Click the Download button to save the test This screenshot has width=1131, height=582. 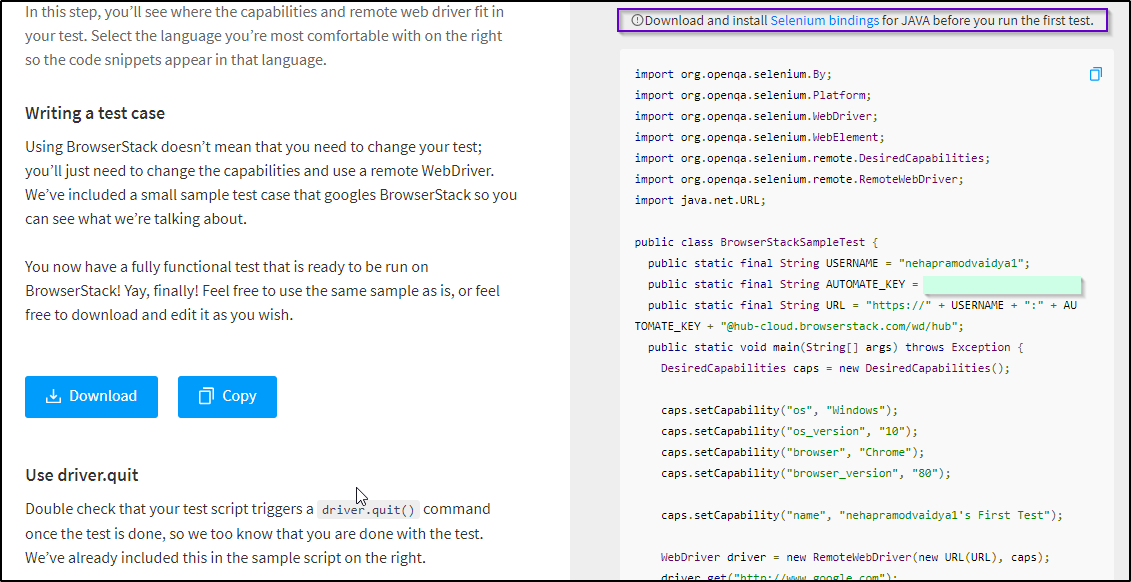tap(91, 396)
